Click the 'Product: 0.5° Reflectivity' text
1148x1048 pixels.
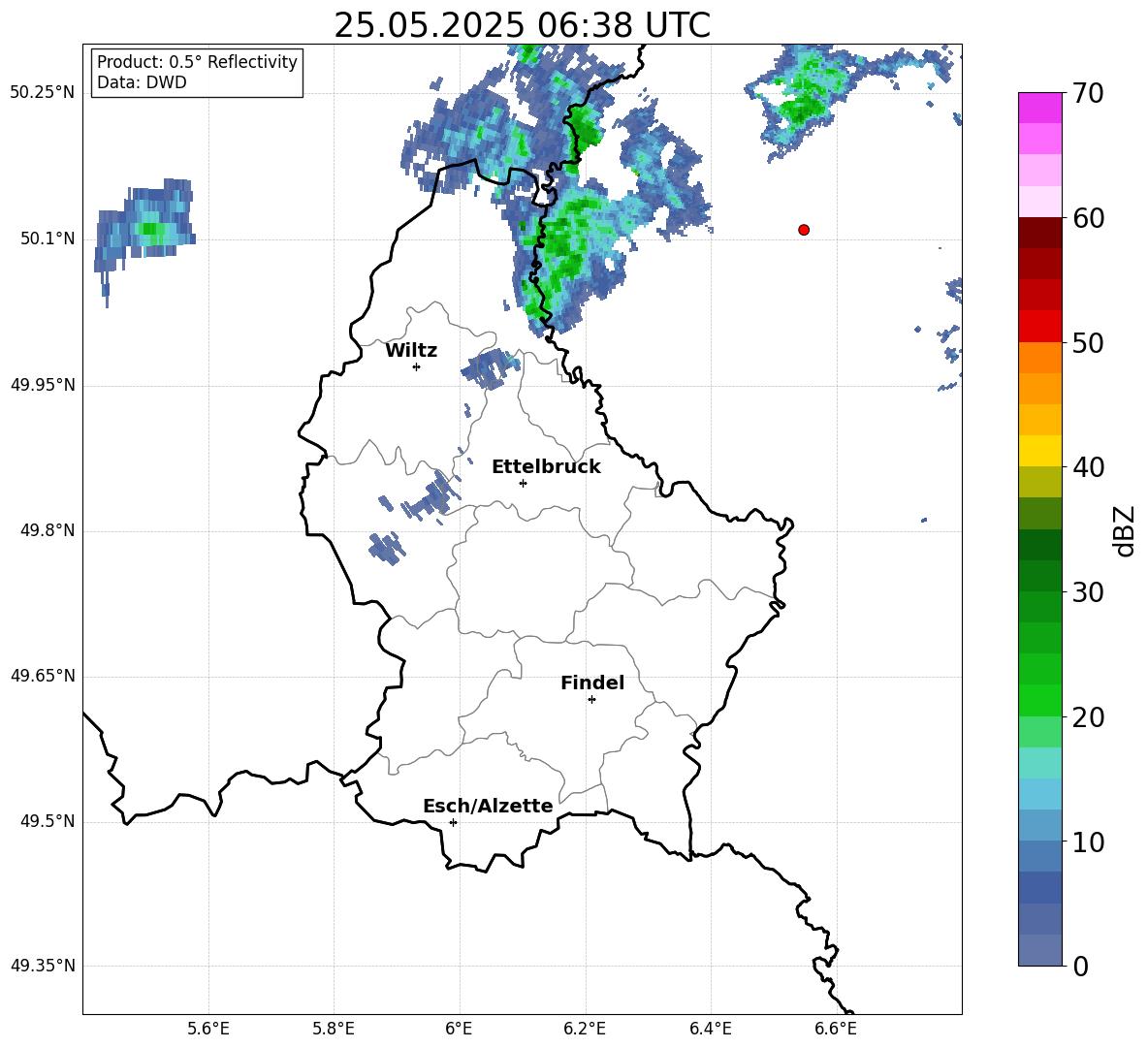(x=197, y=62)
